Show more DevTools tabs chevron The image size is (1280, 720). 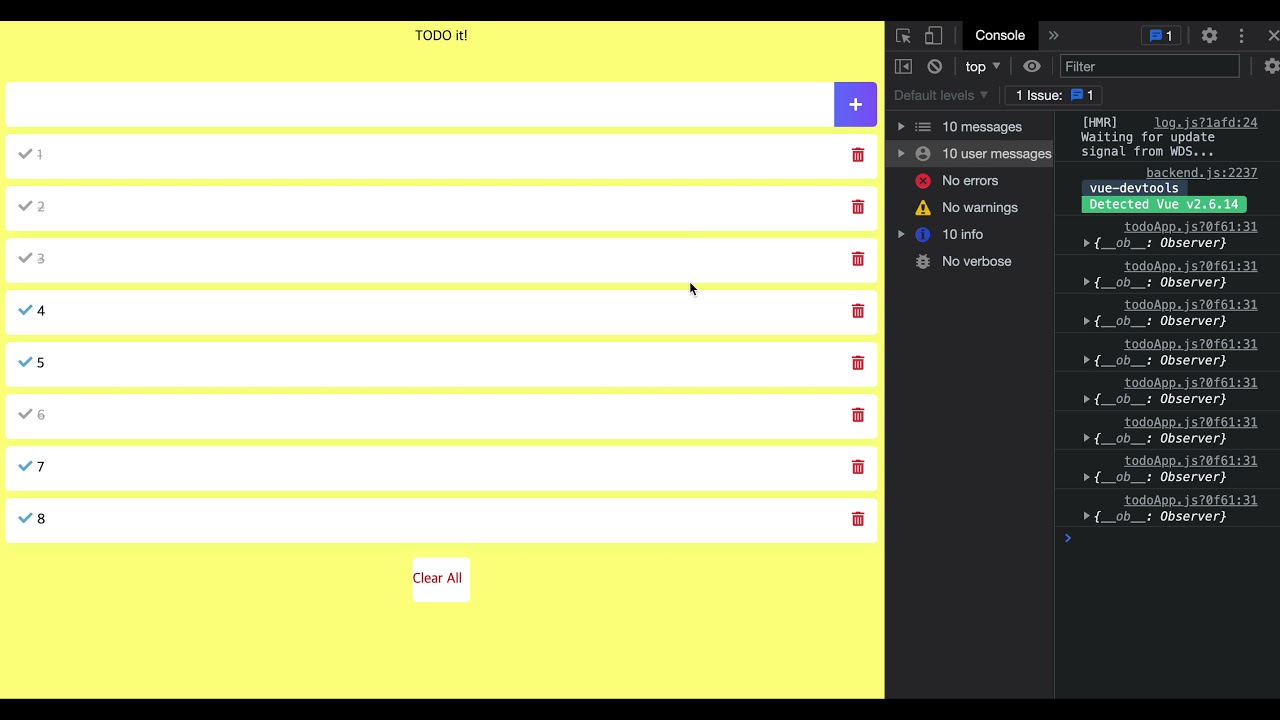(1053, 36)
